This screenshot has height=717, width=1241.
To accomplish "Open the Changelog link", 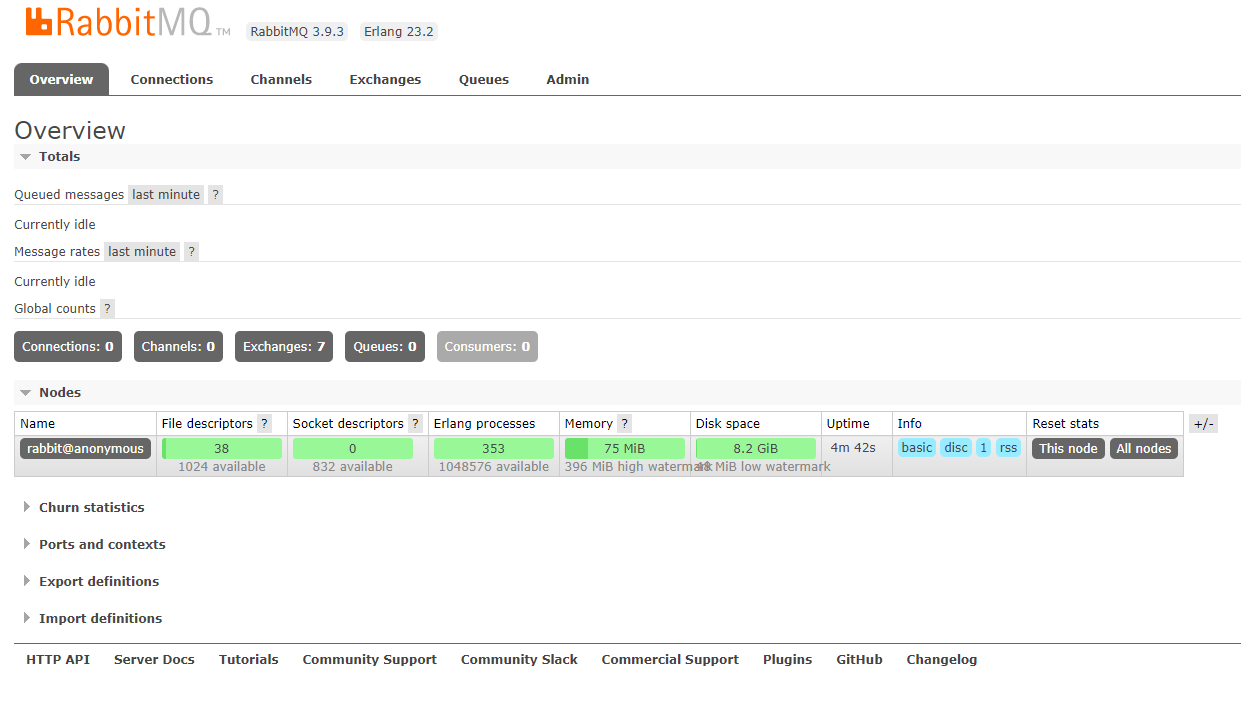I will click(x=942, y=660).
